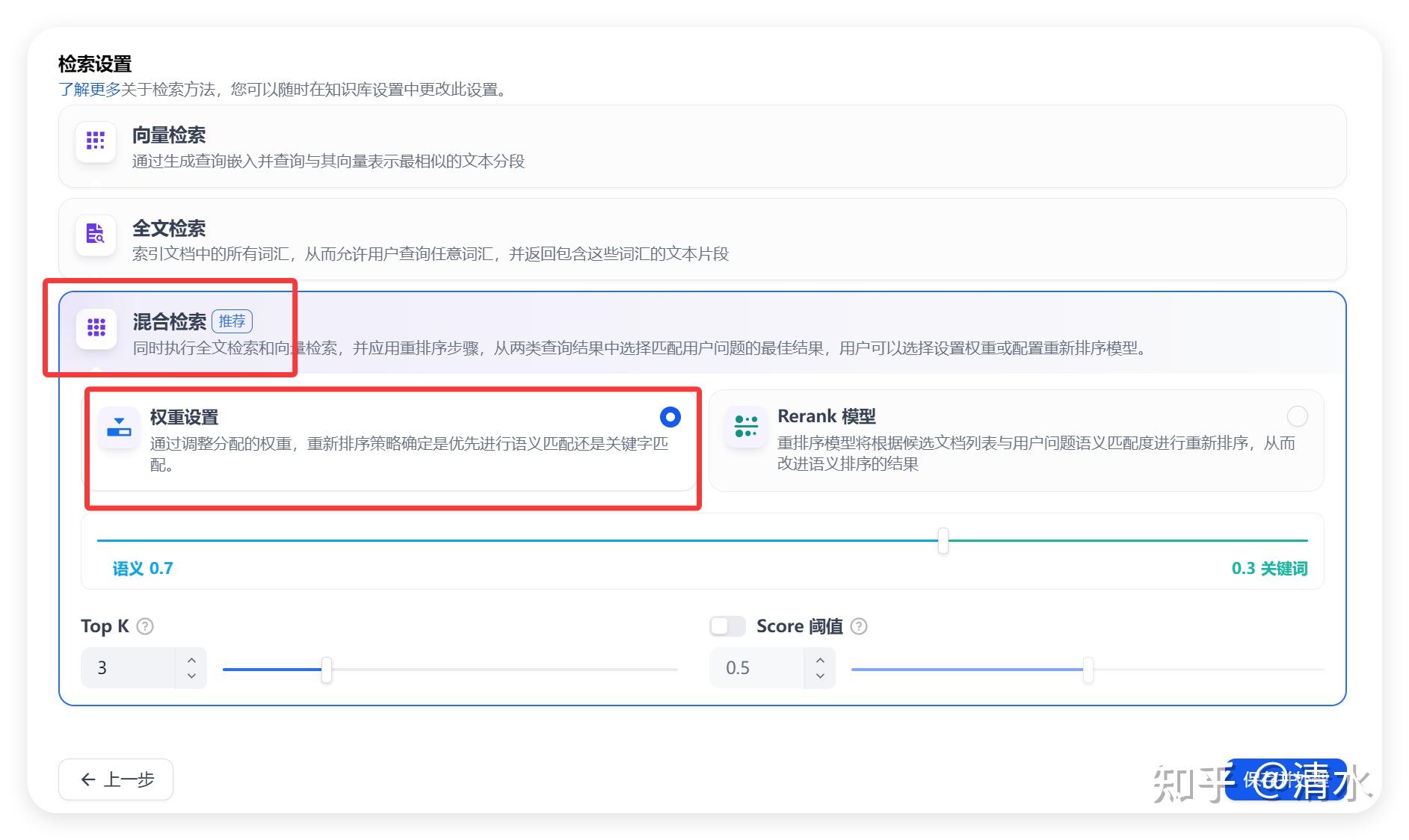
Task: Select the 权重设置 radio button
Action: click(670, 417)
